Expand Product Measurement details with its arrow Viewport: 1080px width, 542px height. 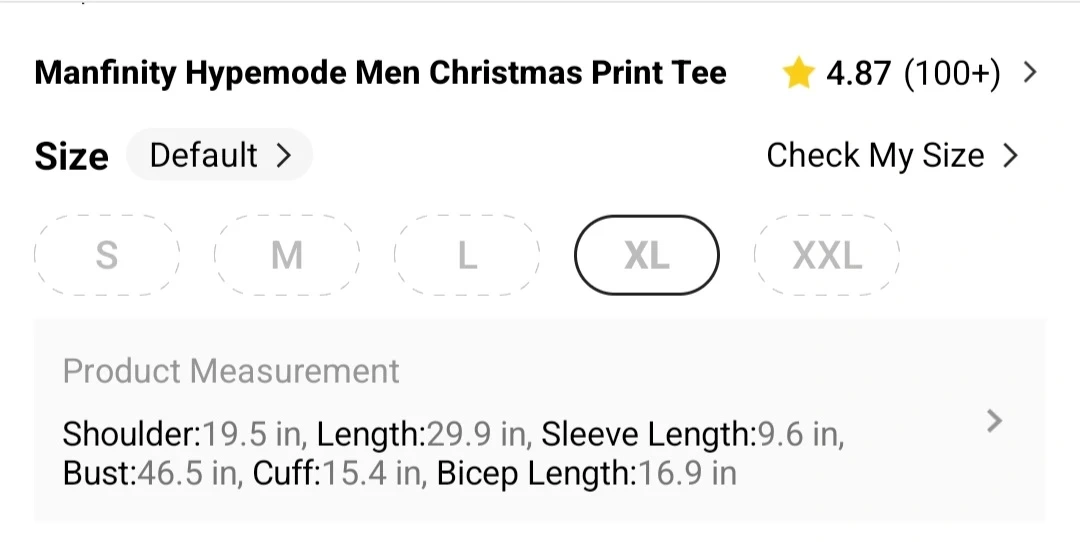point(994,421)
